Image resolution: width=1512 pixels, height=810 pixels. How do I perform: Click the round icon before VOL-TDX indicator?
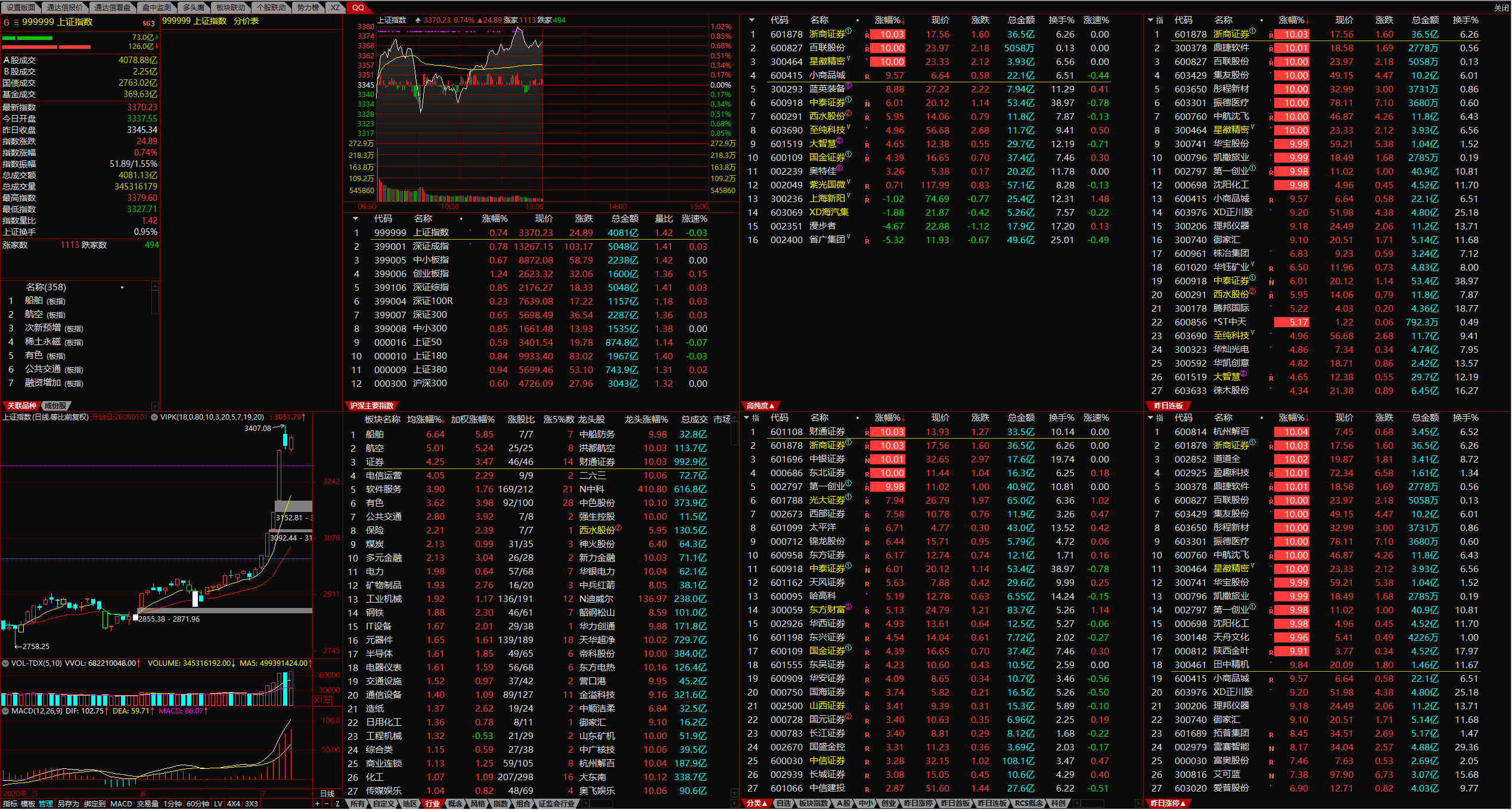pyautogui.click(x=5, y=663)
